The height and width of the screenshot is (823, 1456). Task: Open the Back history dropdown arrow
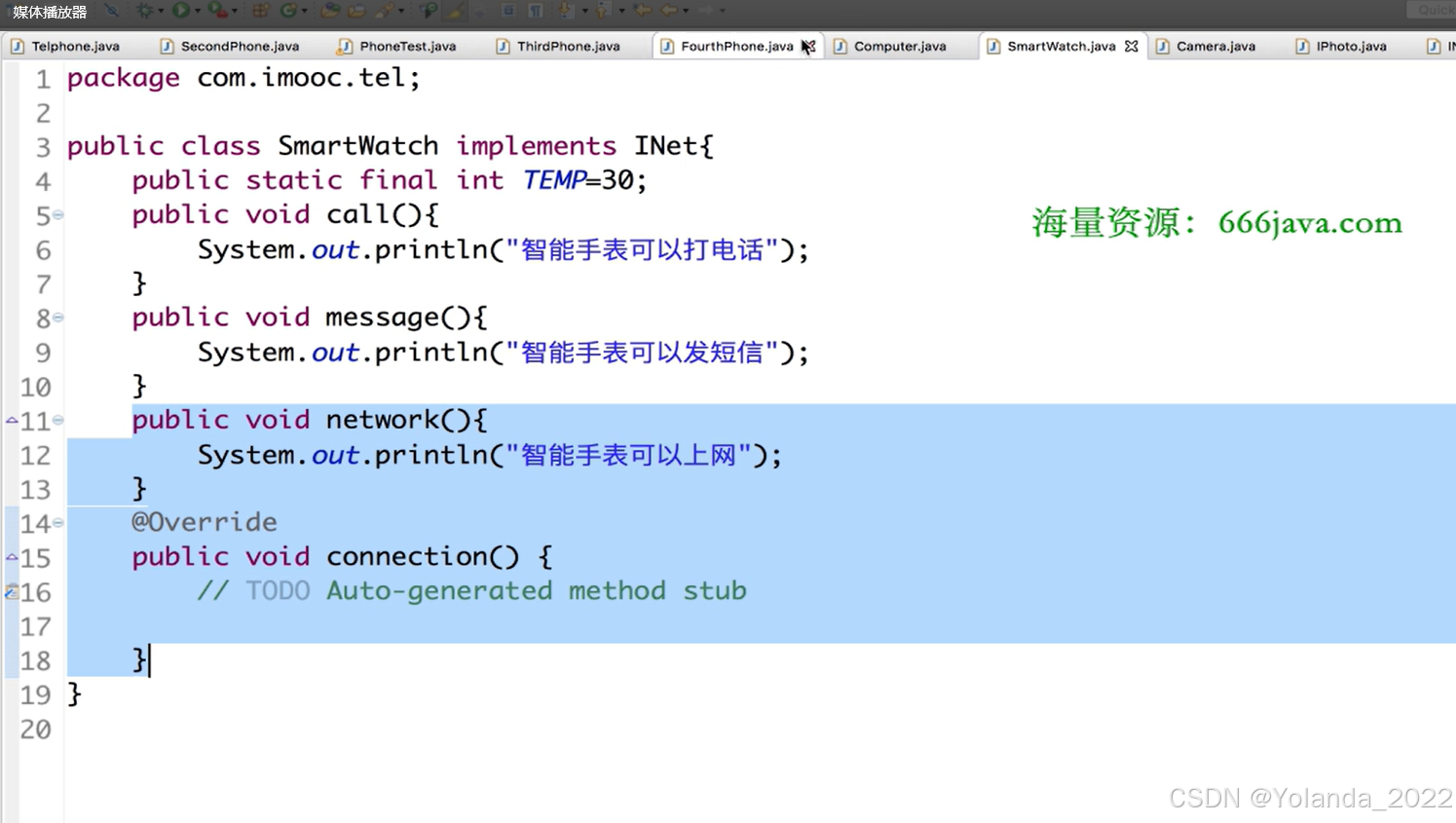coord(686,11)
